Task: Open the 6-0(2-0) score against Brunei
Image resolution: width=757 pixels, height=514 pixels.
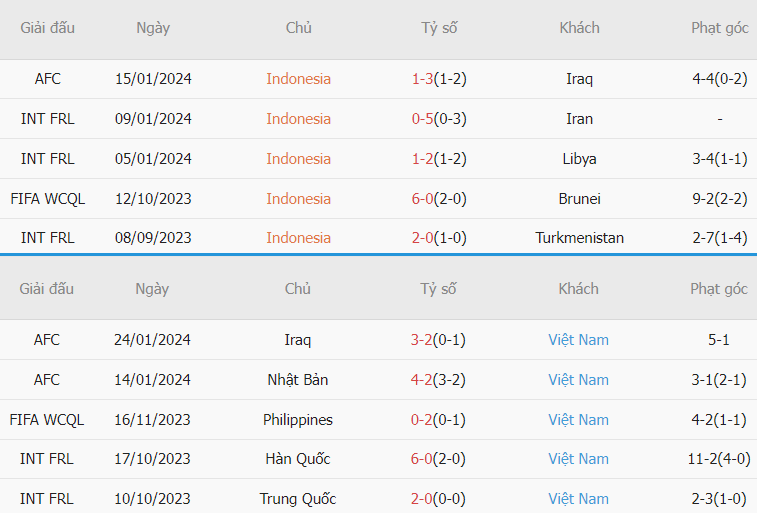Action: (439, 198)
